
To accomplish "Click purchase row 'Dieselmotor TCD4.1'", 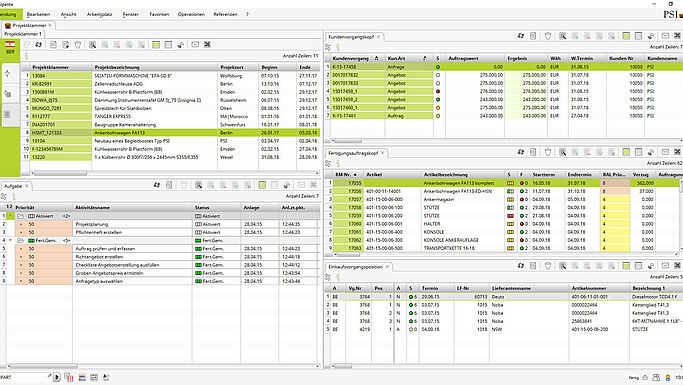I will (504, 297).
